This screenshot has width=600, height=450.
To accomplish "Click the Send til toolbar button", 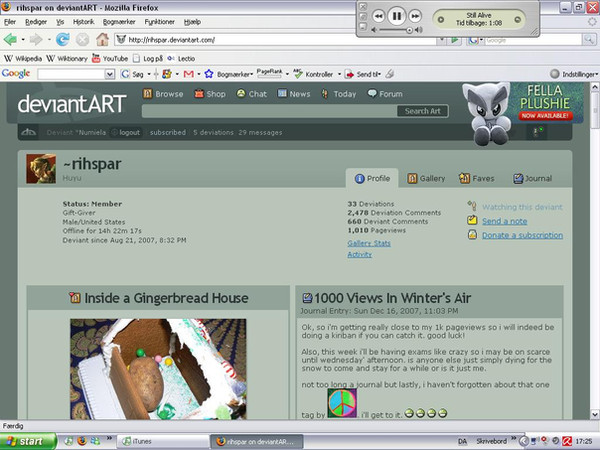I will click(x=363, y=74).
